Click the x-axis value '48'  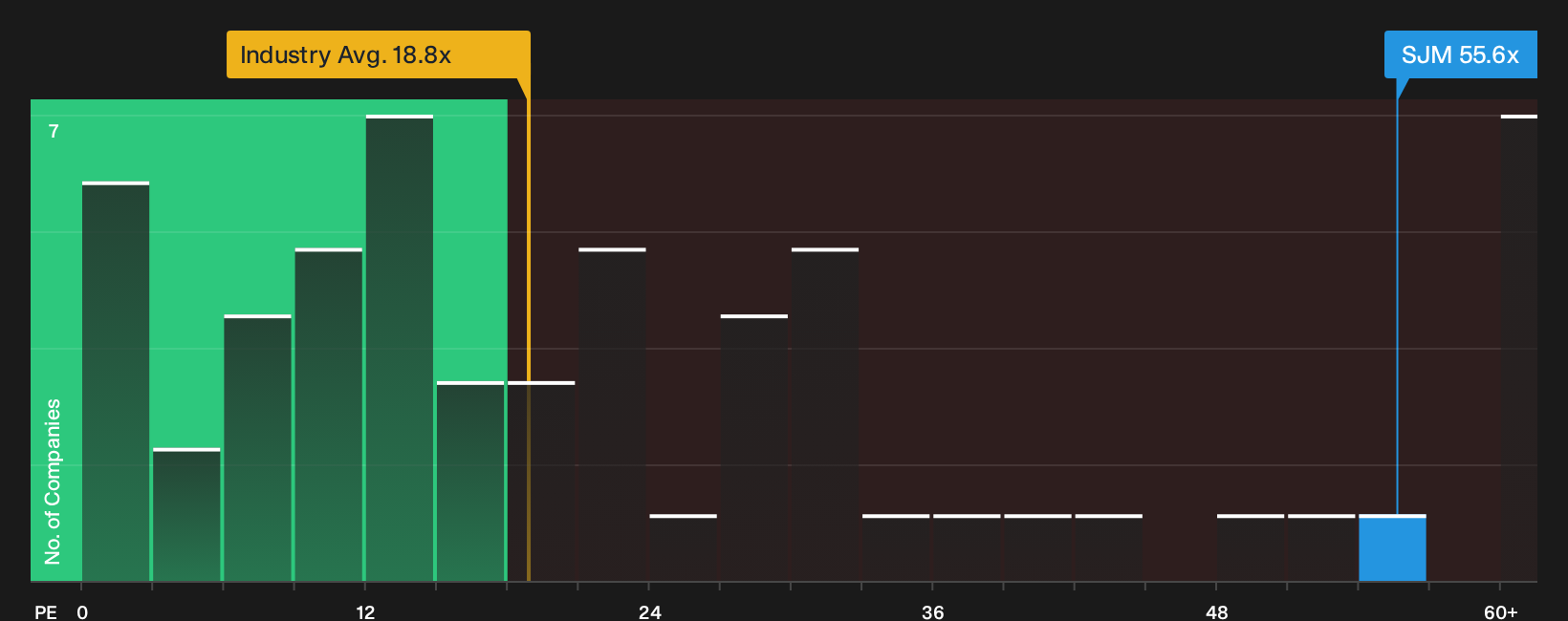(1216, 612)
